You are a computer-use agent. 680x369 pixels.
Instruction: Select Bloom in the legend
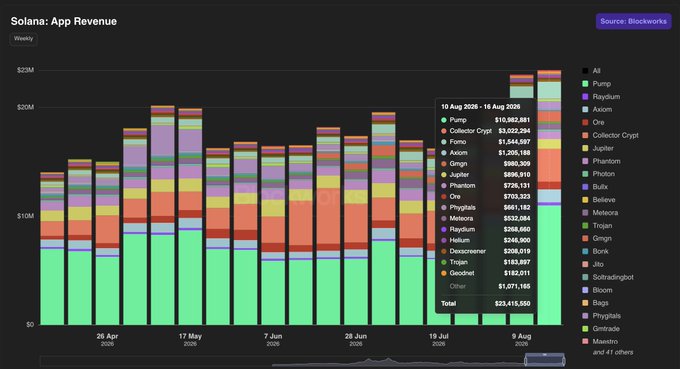597,290
